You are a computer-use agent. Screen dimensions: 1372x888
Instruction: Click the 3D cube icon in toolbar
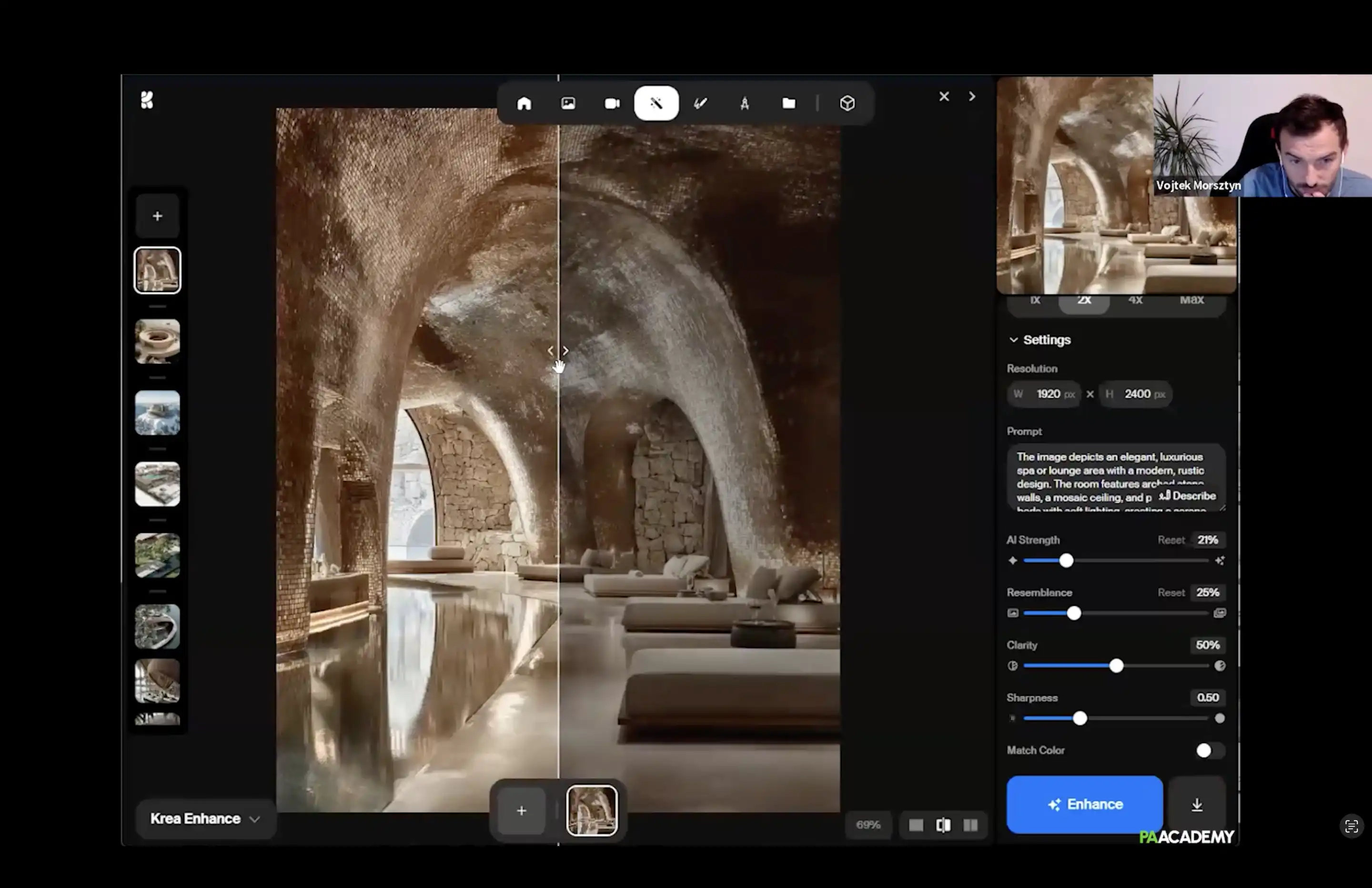pos(847,103)
